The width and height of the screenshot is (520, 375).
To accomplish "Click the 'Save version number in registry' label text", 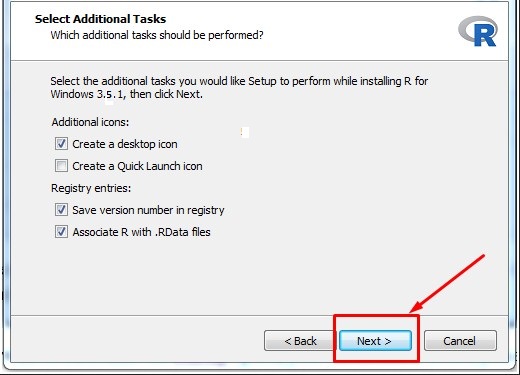I will [148, 210].
